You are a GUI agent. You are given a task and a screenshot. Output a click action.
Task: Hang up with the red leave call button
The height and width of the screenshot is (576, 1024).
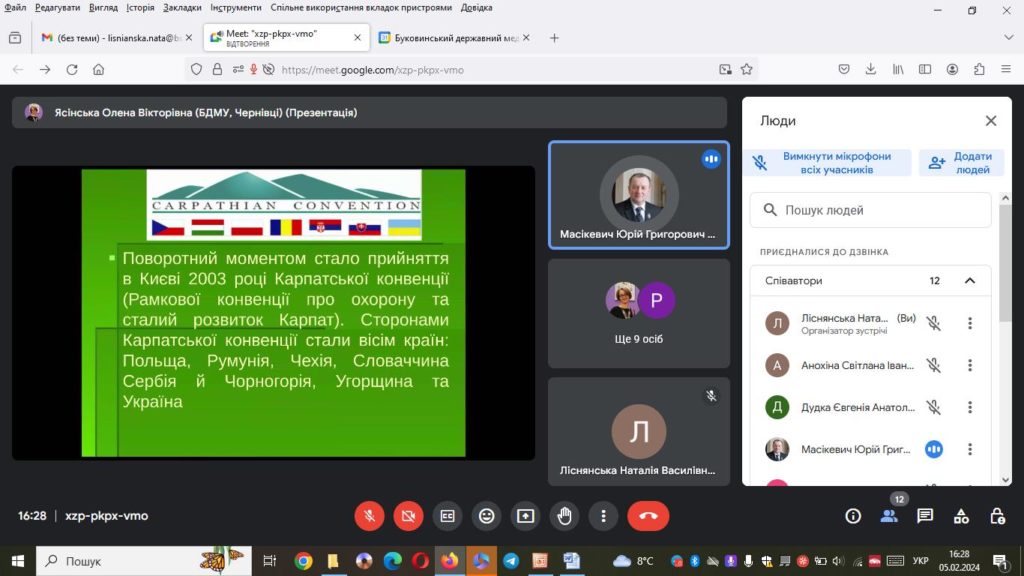(x=648, y=516)
